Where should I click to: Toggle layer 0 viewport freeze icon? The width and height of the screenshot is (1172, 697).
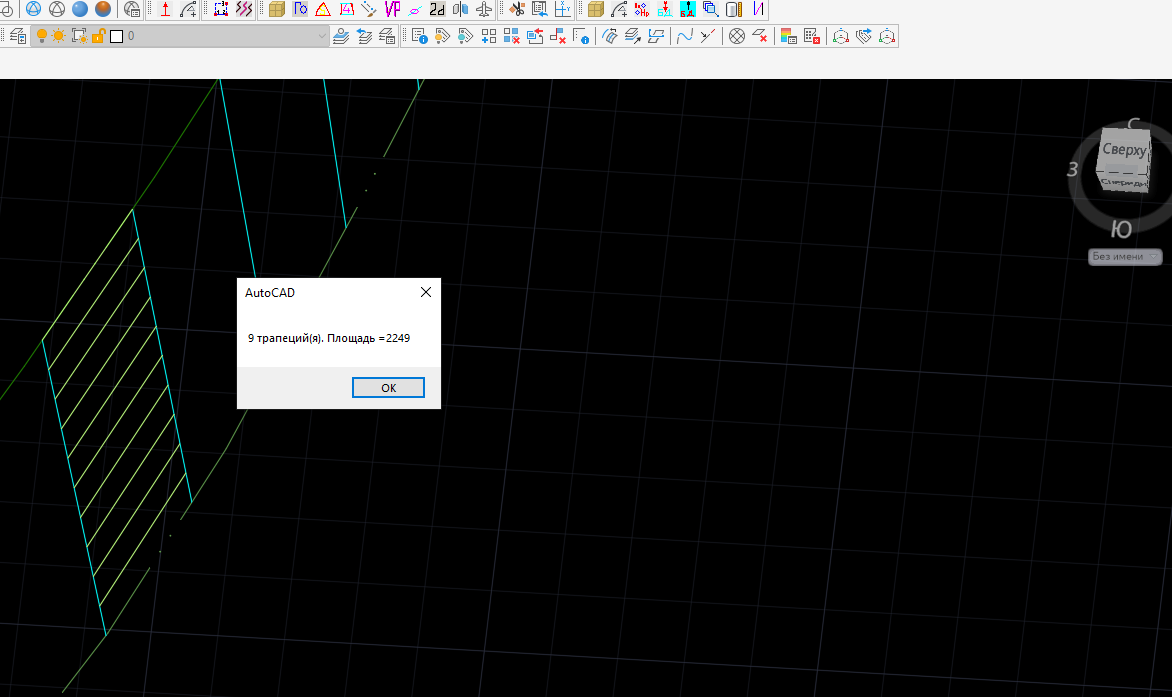pyautogui.click(x=78, y=36)
